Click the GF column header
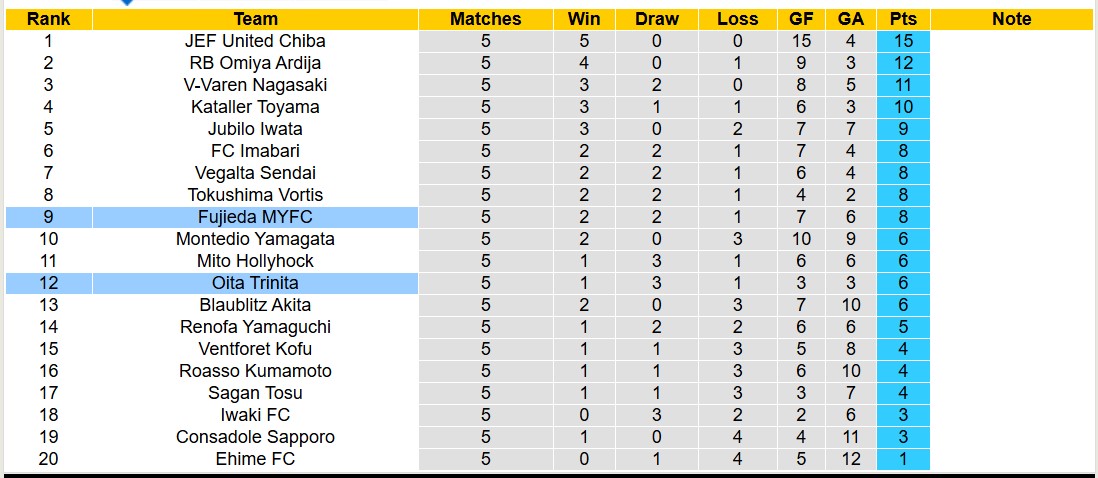The image size is (1098, 478). point(801,19)
